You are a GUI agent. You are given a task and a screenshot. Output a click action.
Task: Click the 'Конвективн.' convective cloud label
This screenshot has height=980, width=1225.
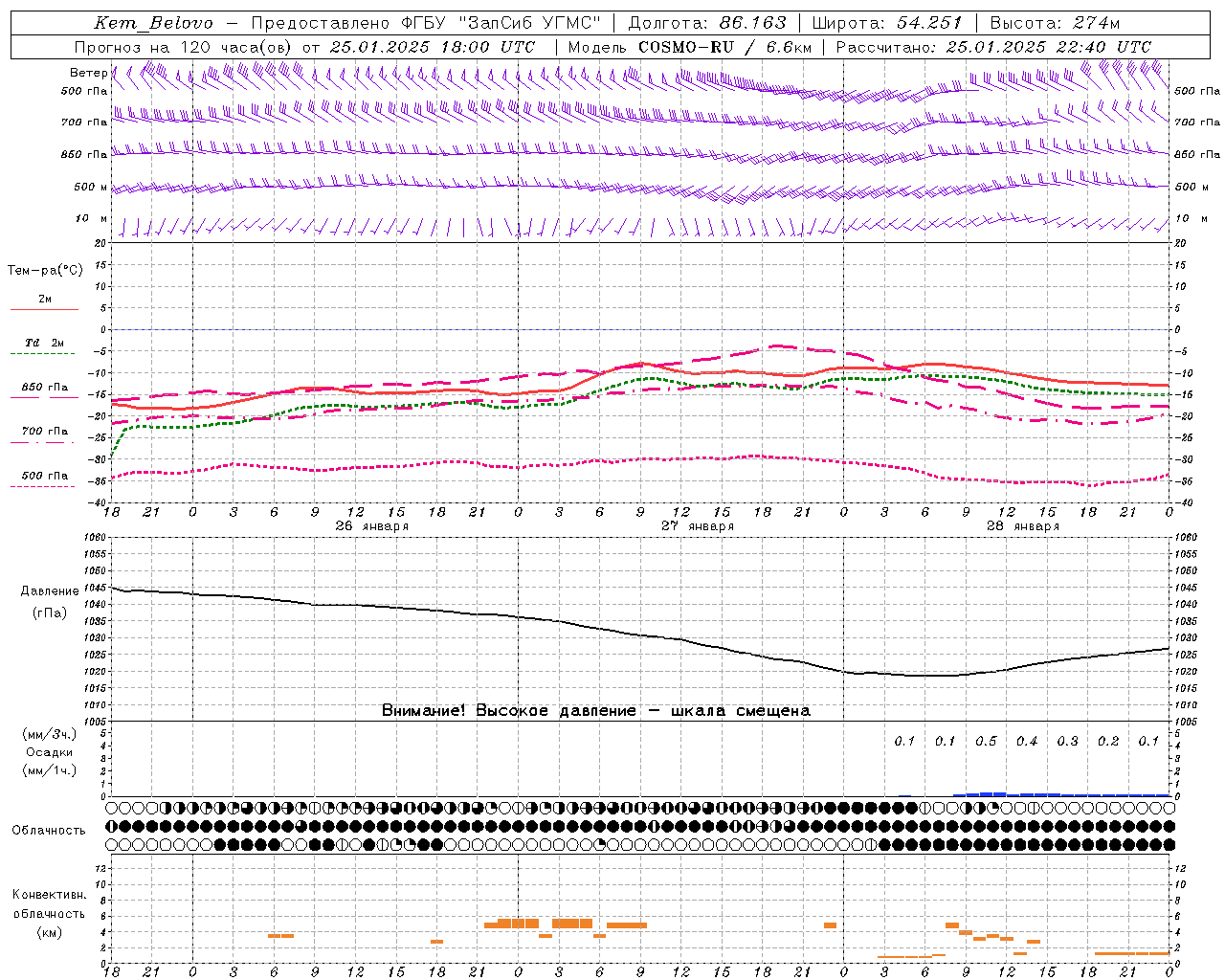(49, 895)
